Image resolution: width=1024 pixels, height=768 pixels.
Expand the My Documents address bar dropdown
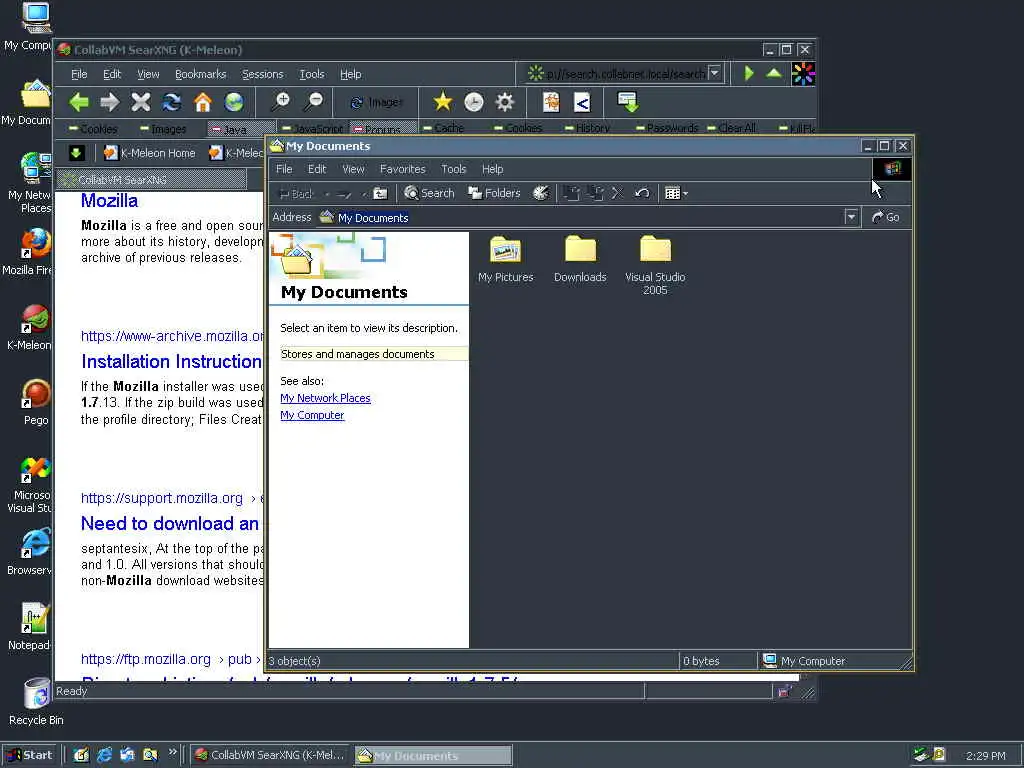point(850,217)
